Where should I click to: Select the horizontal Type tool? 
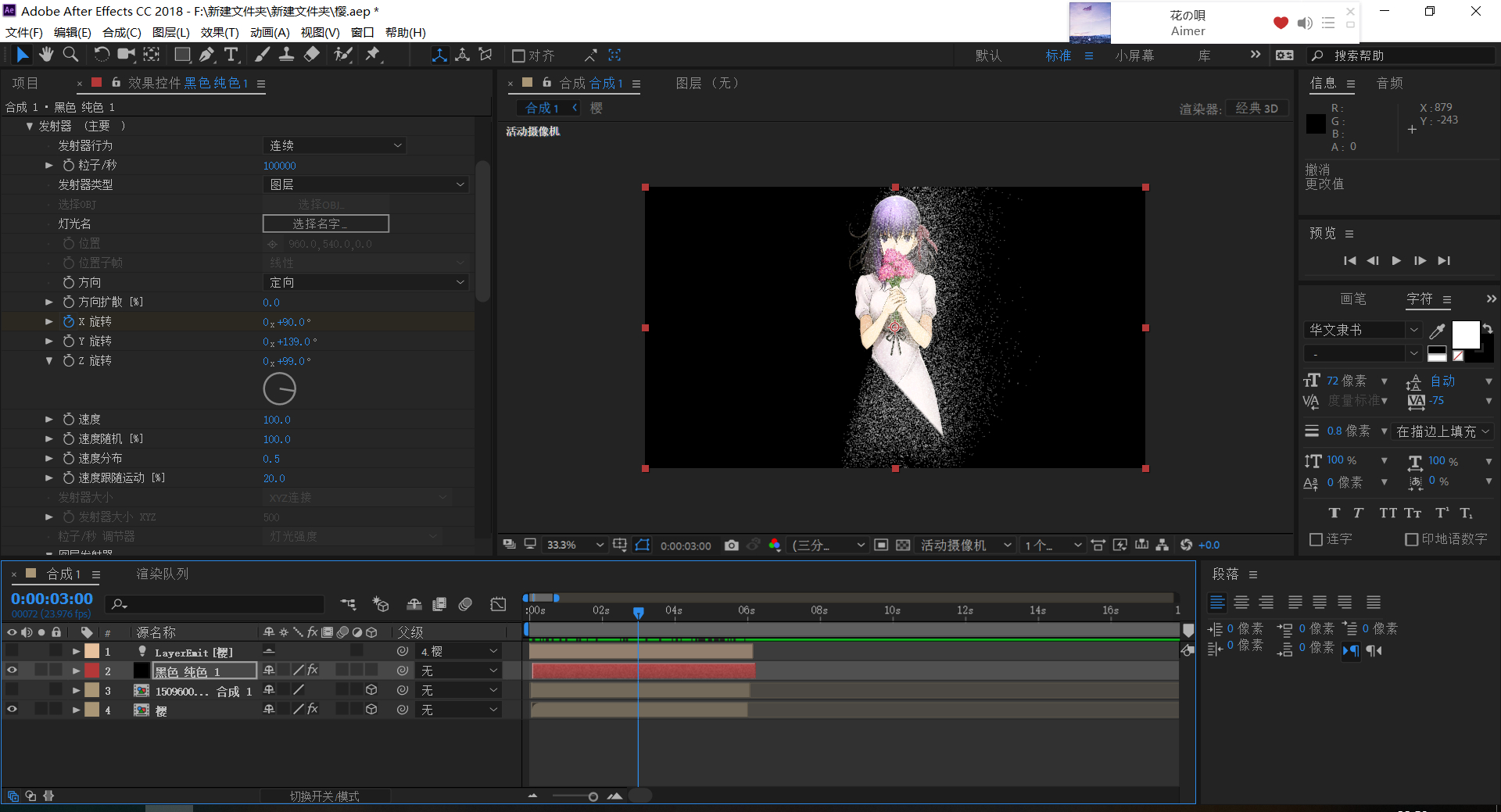tap(231, 55)
